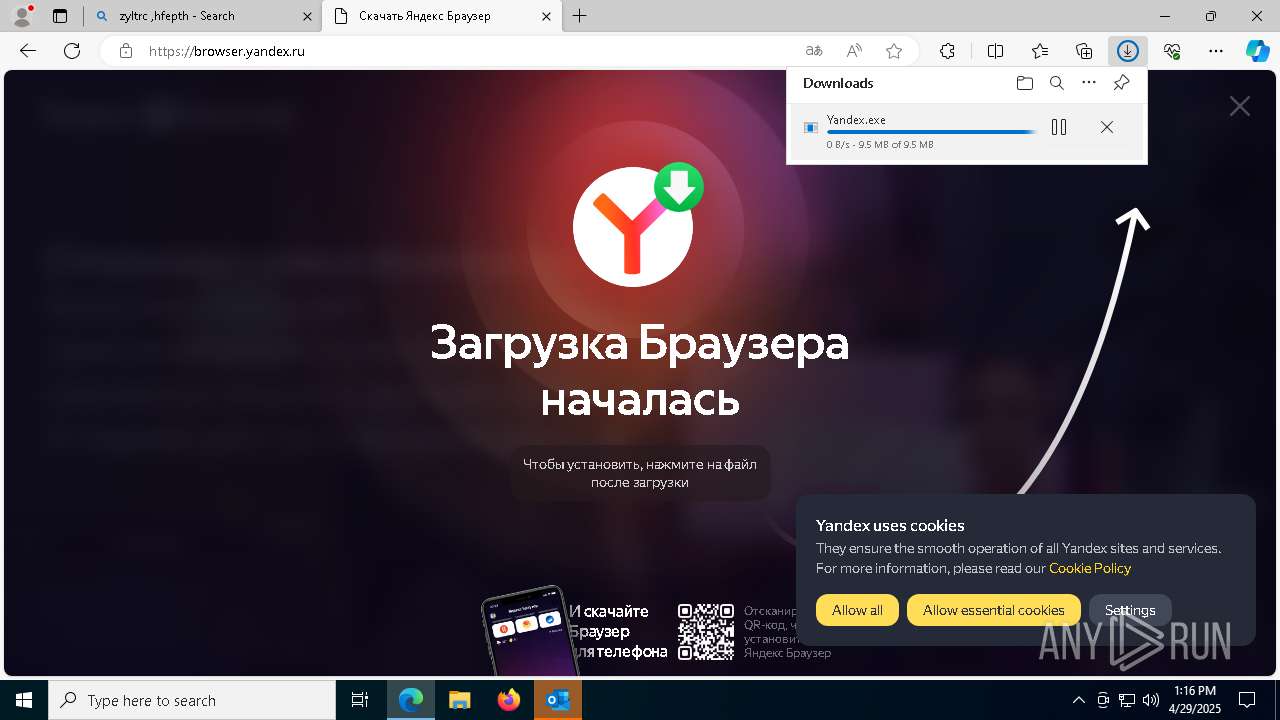1280x720 pixels.
Task: Click the QR code image
Action: tap(706, 631)
